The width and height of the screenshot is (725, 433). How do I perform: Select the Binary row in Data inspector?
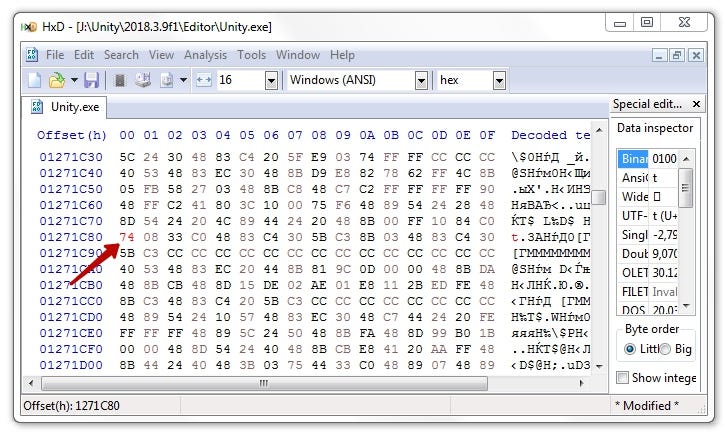[x=647, y=159]
